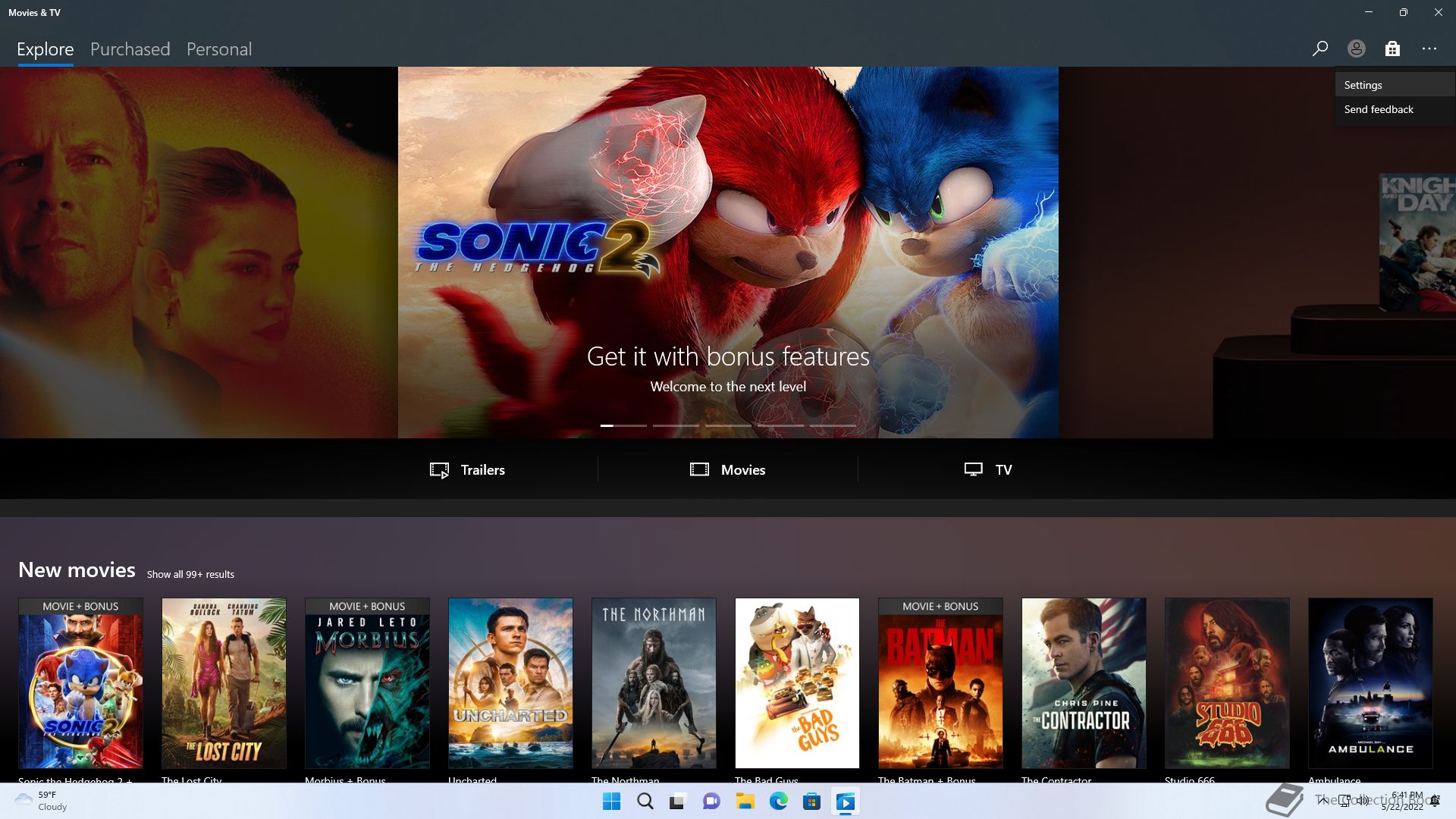Click the three-dot more options icon
Screen dimensions: 1456x819
tap(1429, 49)
